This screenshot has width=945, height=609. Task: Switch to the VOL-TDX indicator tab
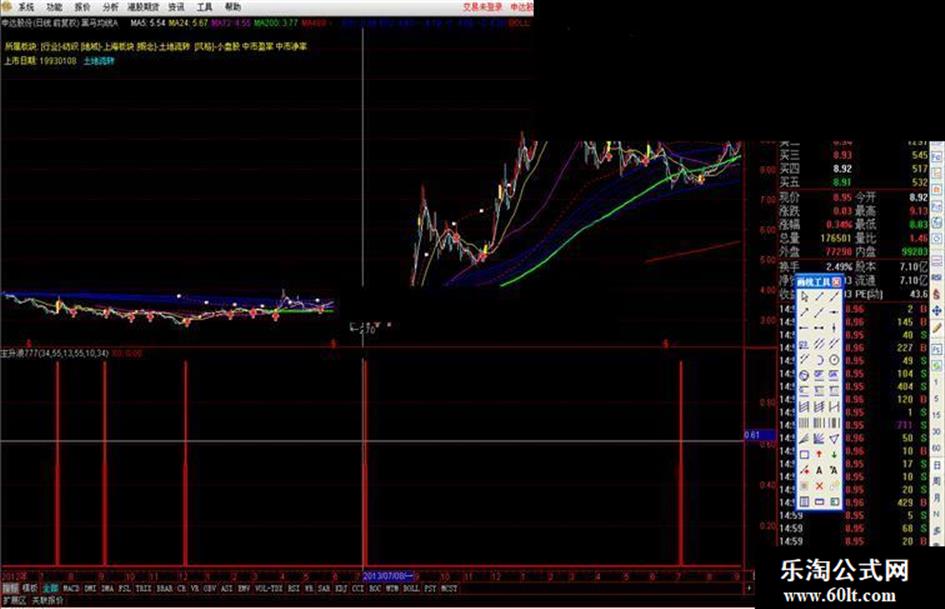269,588
